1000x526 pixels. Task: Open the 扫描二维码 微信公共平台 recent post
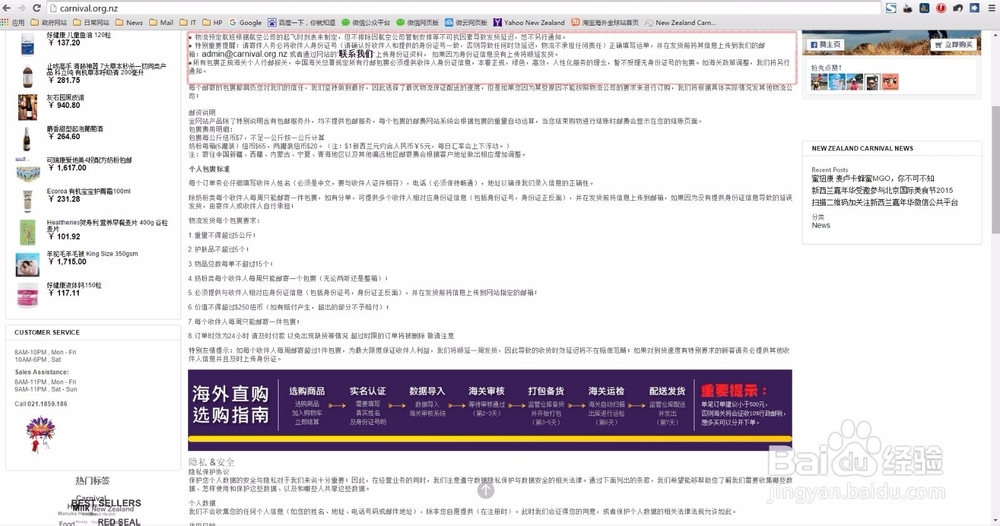[885, 202]
